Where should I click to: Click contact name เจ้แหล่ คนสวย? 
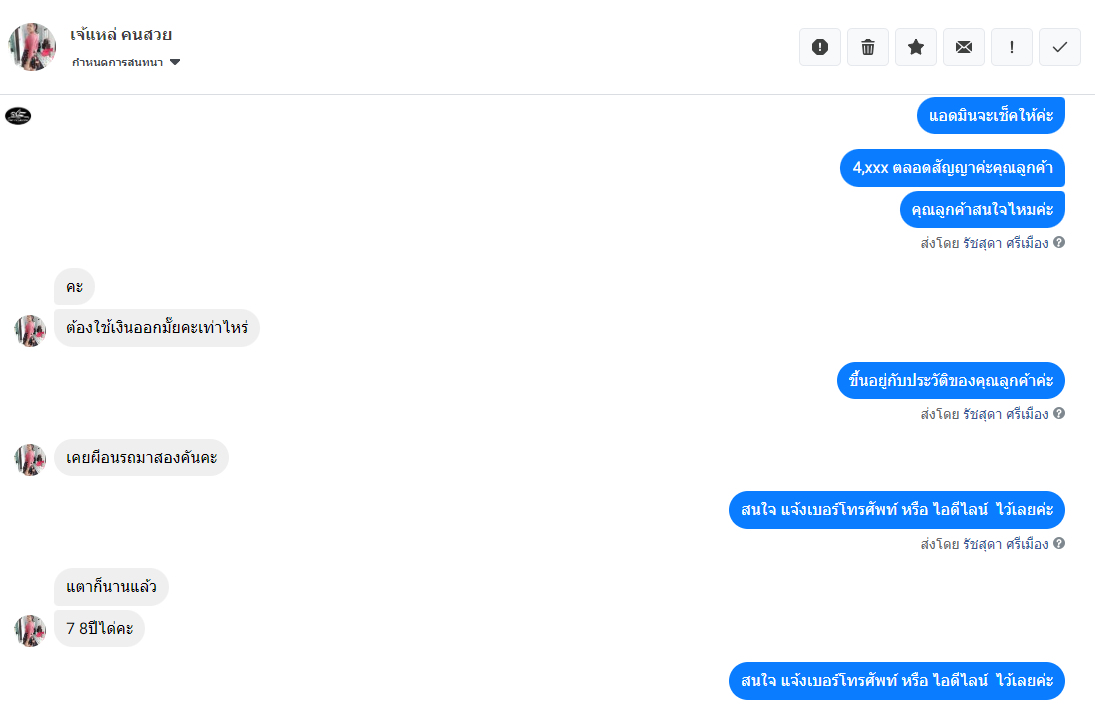(121, 34)
